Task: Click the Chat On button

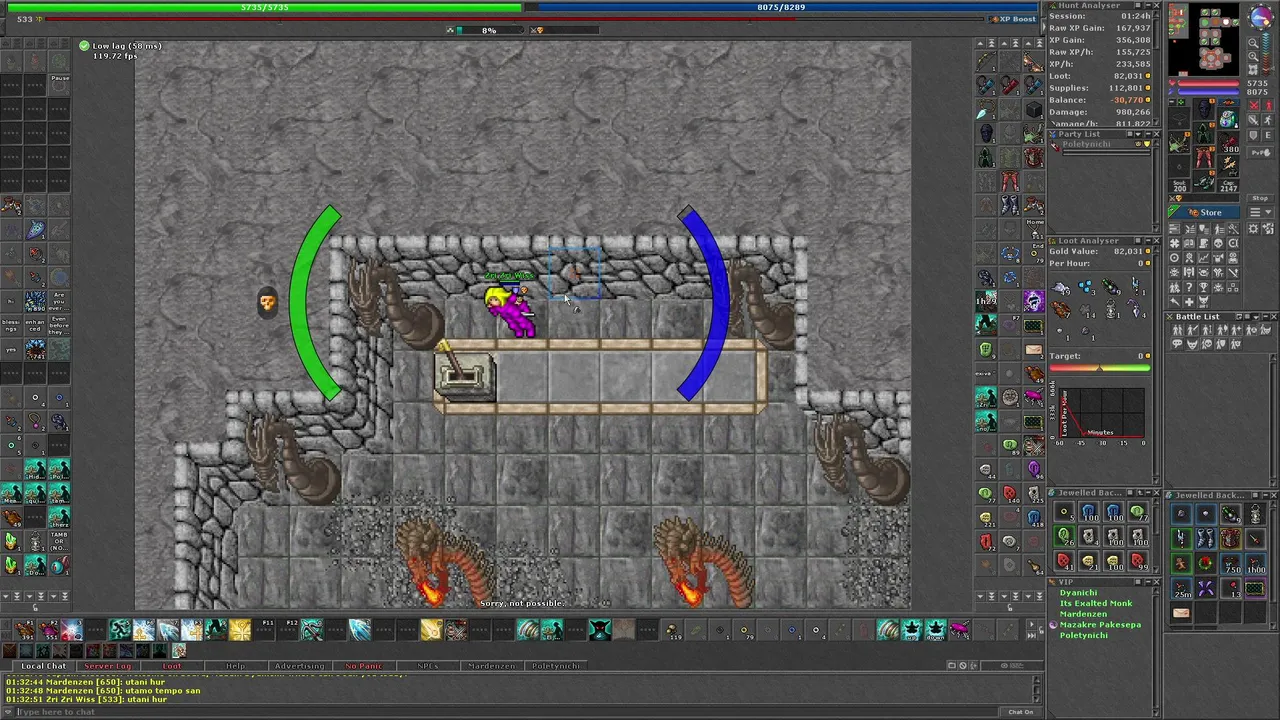Action: (x=1020, y=712)
